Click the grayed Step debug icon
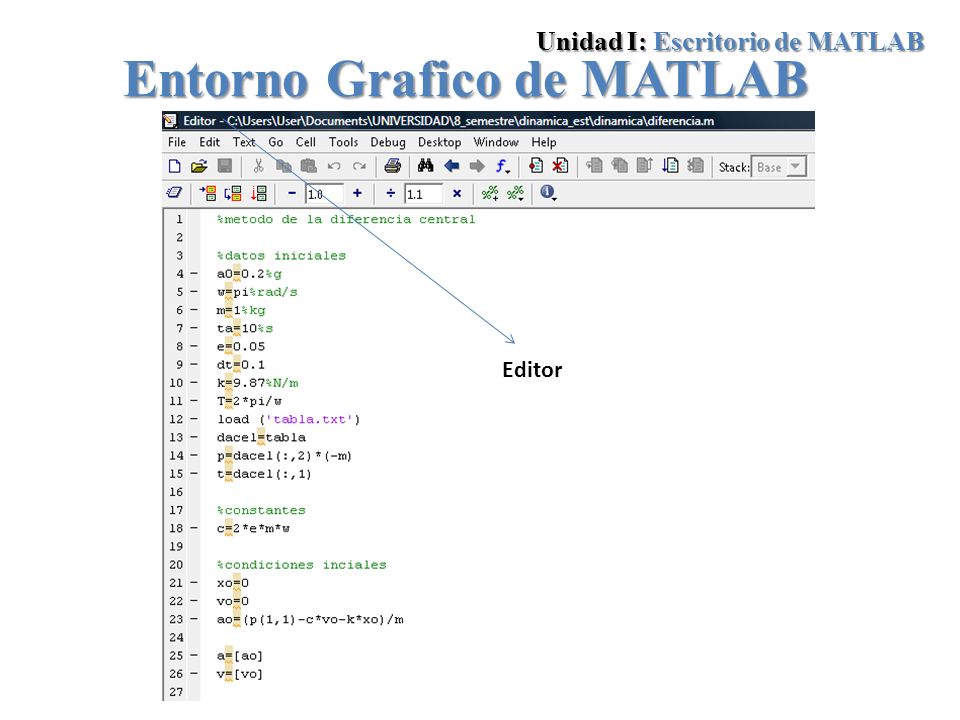 [x=594, y=166]
